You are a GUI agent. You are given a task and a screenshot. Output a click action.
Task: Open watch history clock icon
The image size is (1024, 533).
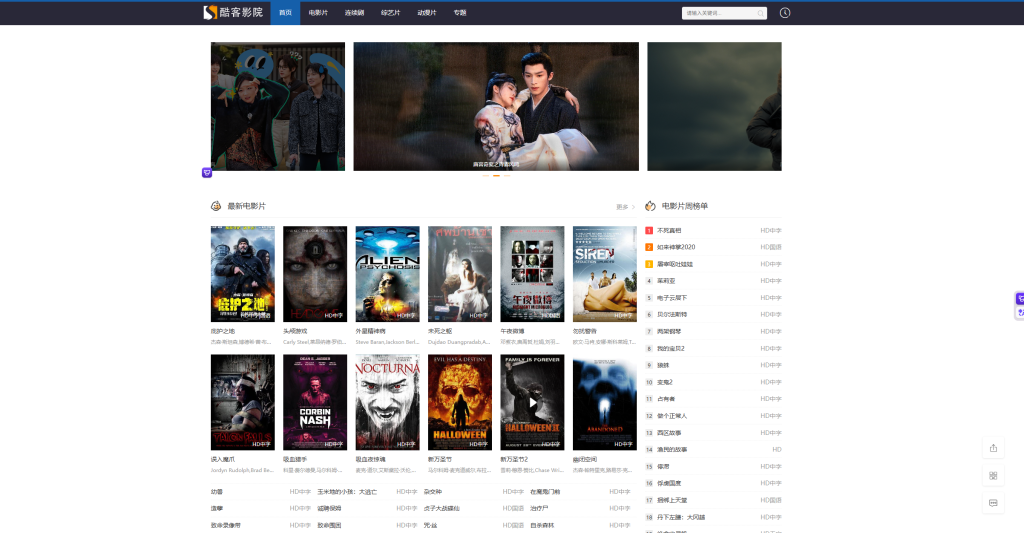pos(785,13)
